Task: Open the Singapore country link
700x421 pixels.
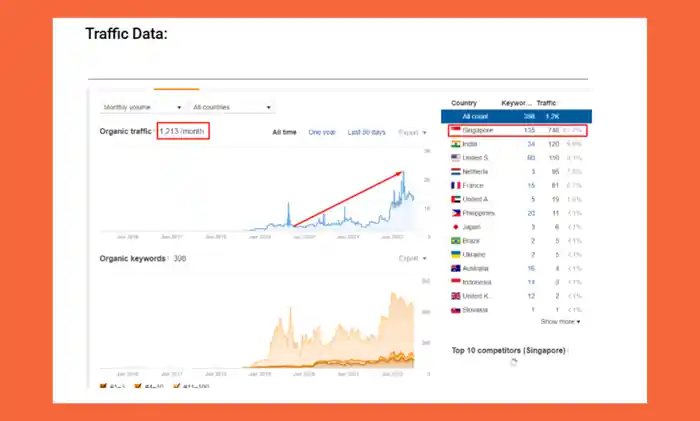Action: click(x=478, y=130)
